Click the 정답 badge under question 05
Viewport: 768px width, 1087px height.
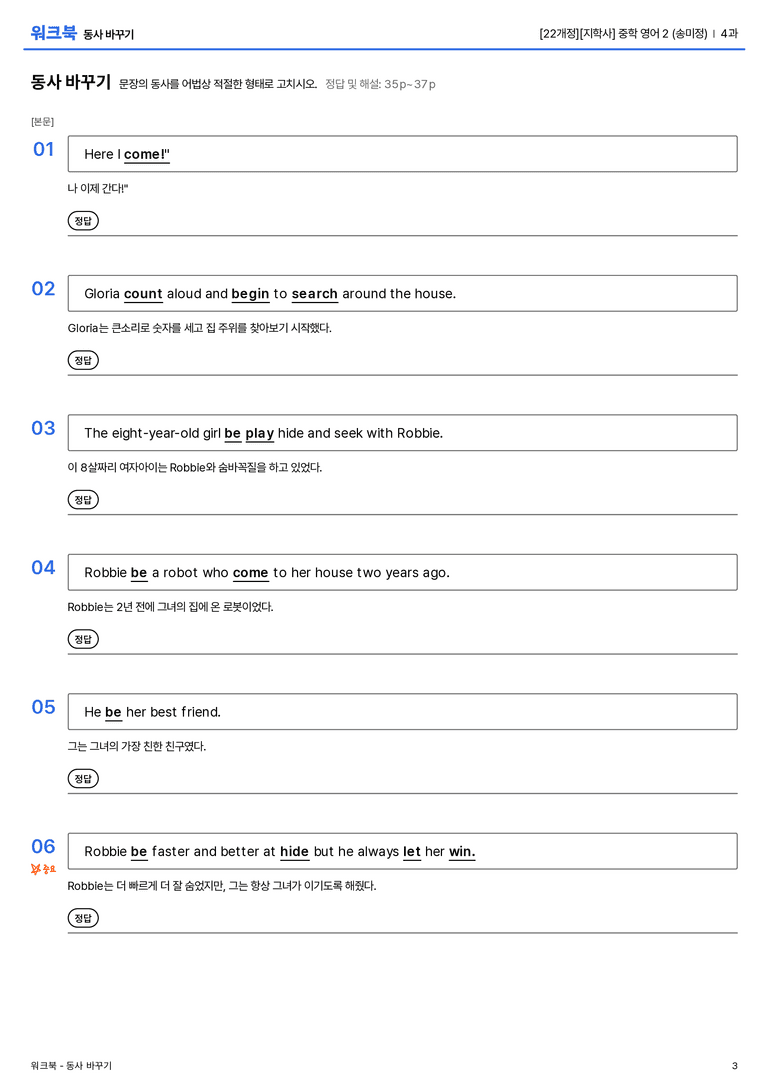coord(83,779)
